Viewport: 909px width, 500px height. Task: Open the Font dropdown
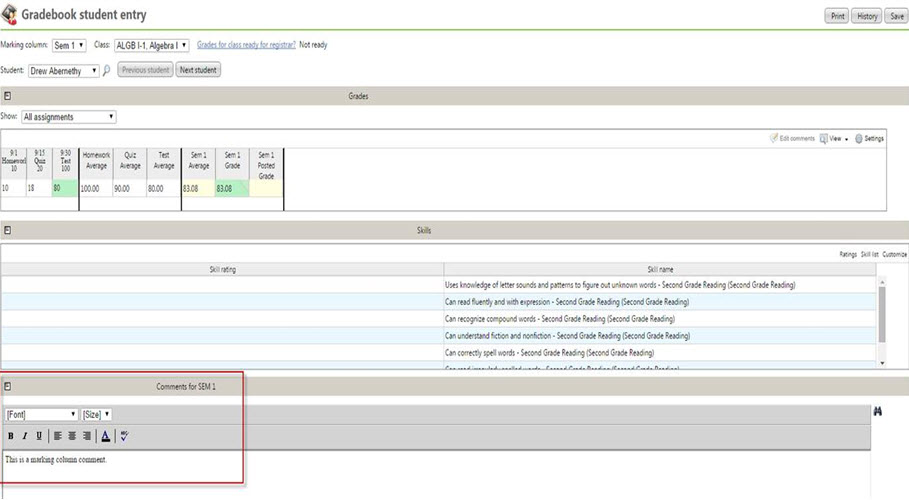pyautogui.click(x=41, y=415)
